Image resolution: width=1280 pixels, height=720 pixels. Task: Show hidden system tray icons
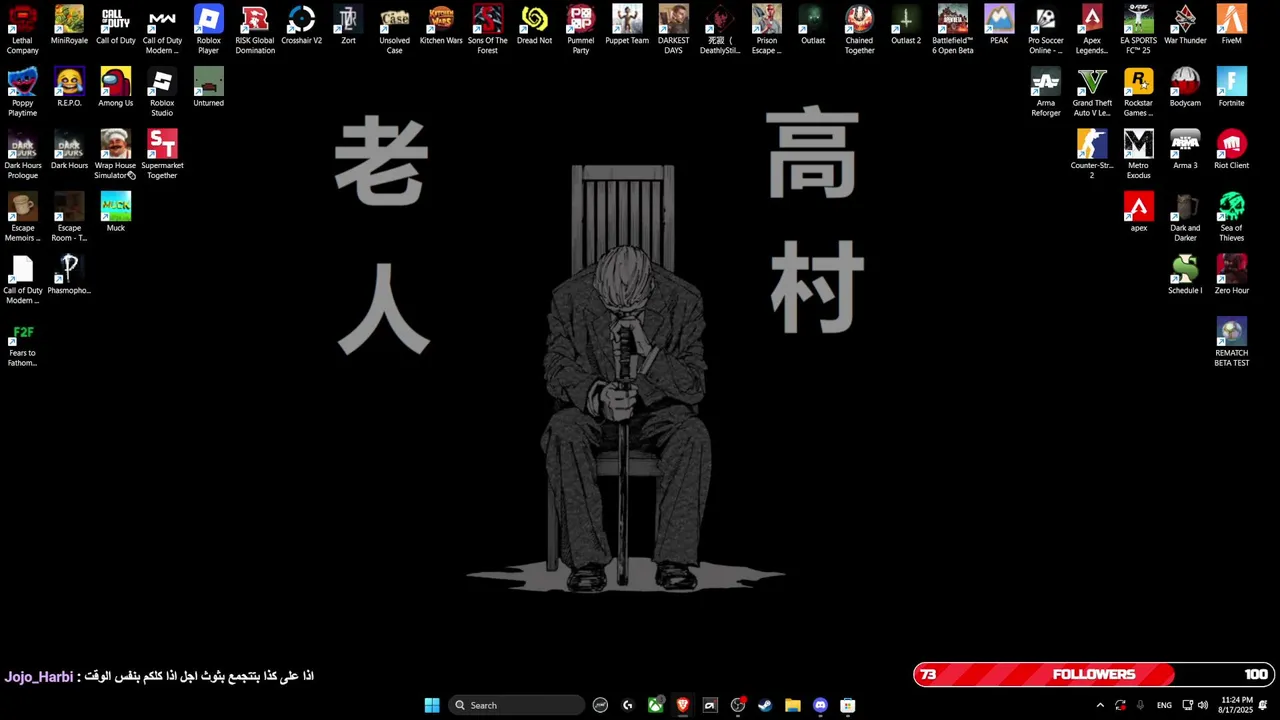pyautogui.click(x=1100, y=705)
